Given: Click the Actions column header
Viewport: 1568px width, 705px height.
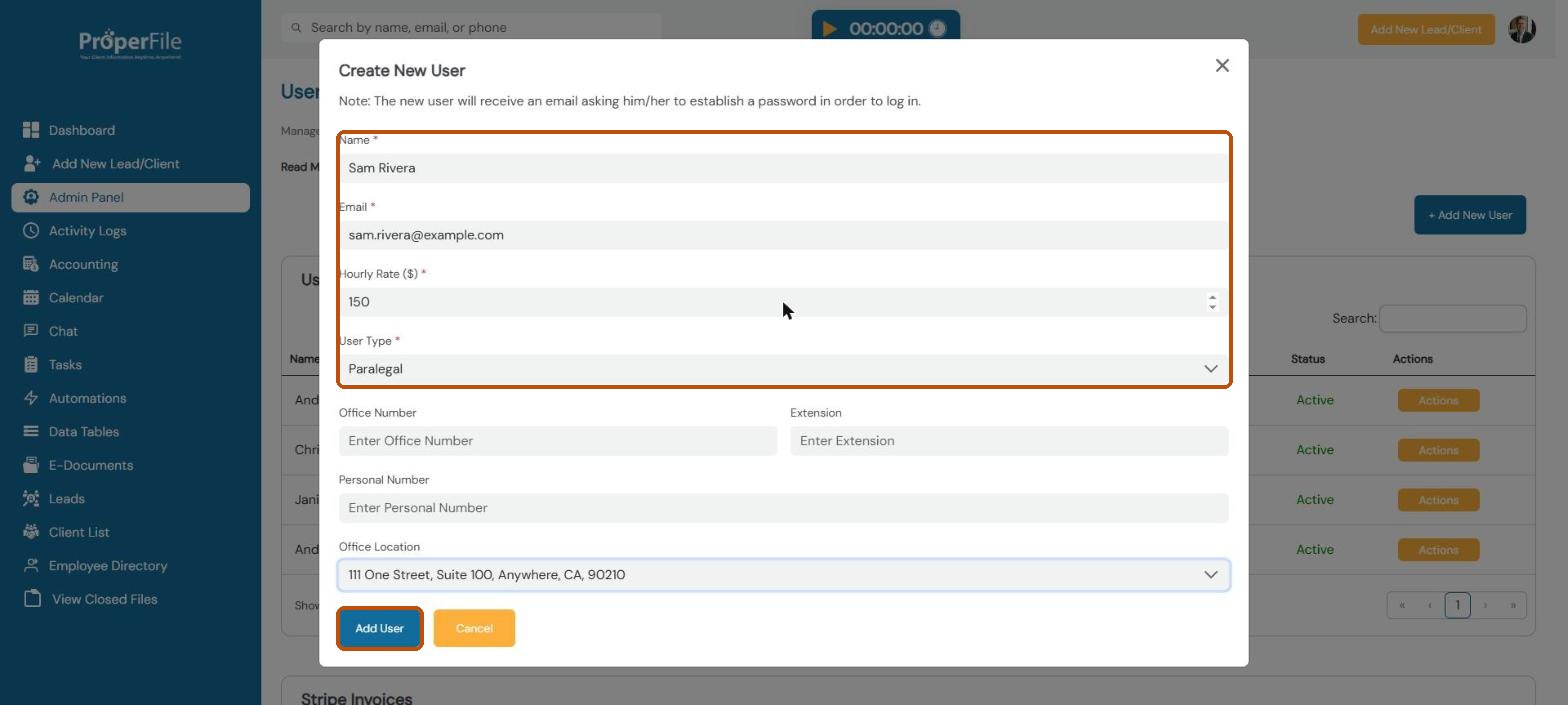Looking at the screenshot, I should tap(1412, 359).
